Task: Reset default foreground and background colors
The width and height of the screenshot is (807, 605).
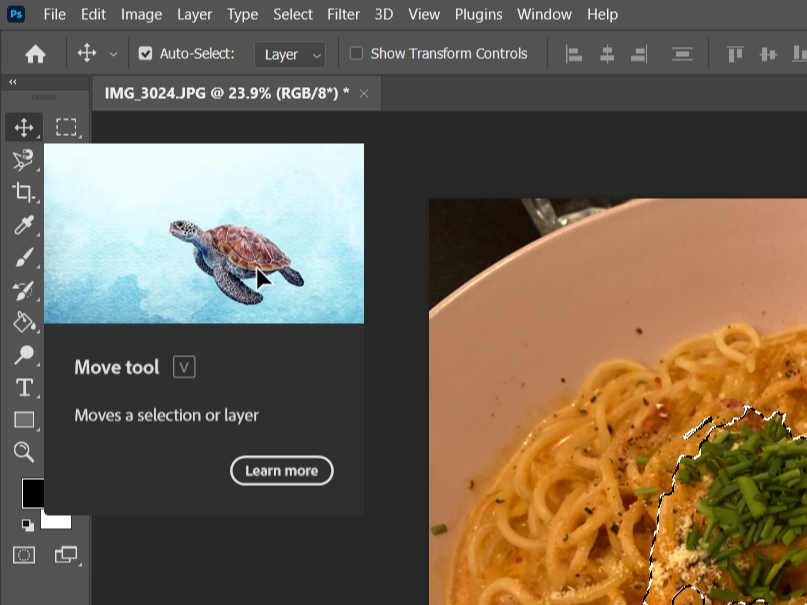Action: click(x=28, y=525)
